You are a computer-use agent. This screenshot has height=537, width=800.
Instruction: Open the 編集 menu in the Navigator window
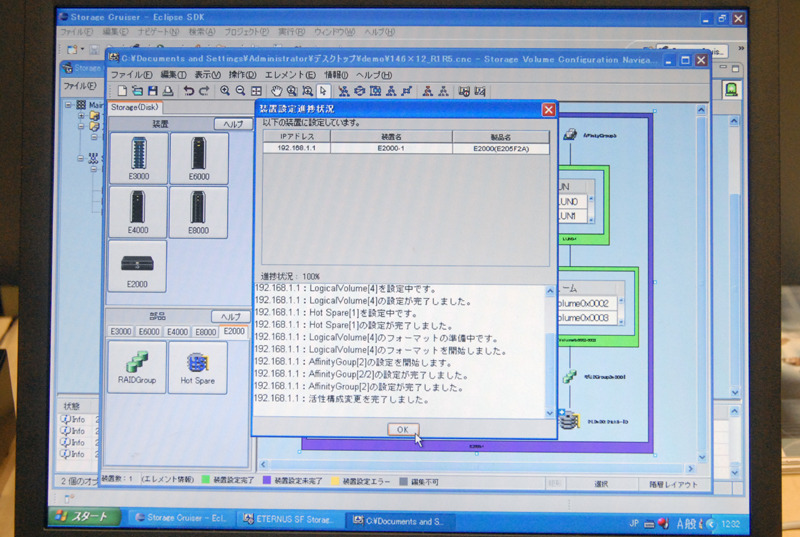[x=173, y=75]
